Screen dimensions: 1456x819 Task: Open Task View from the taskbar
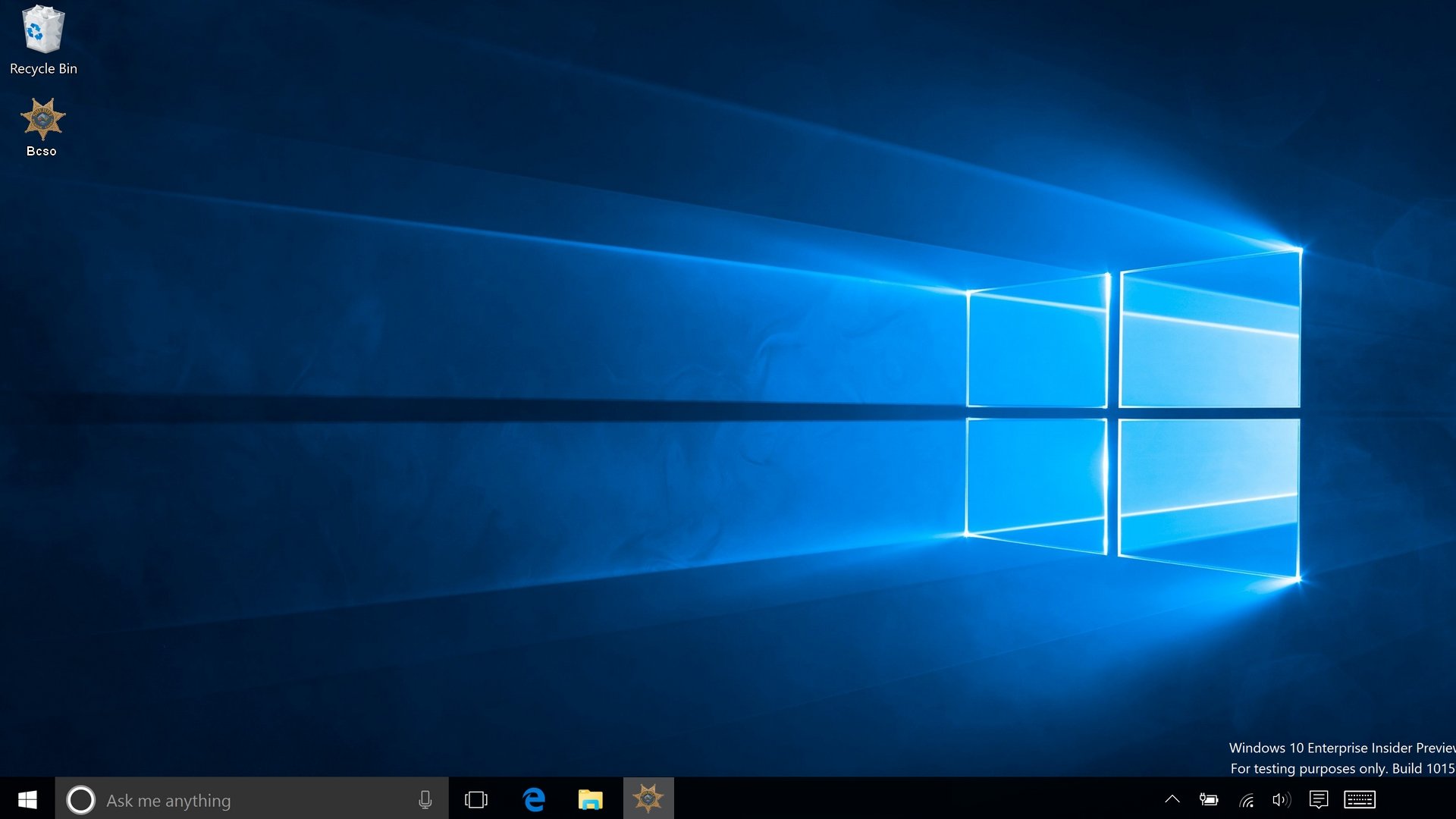tap(476, 799)
